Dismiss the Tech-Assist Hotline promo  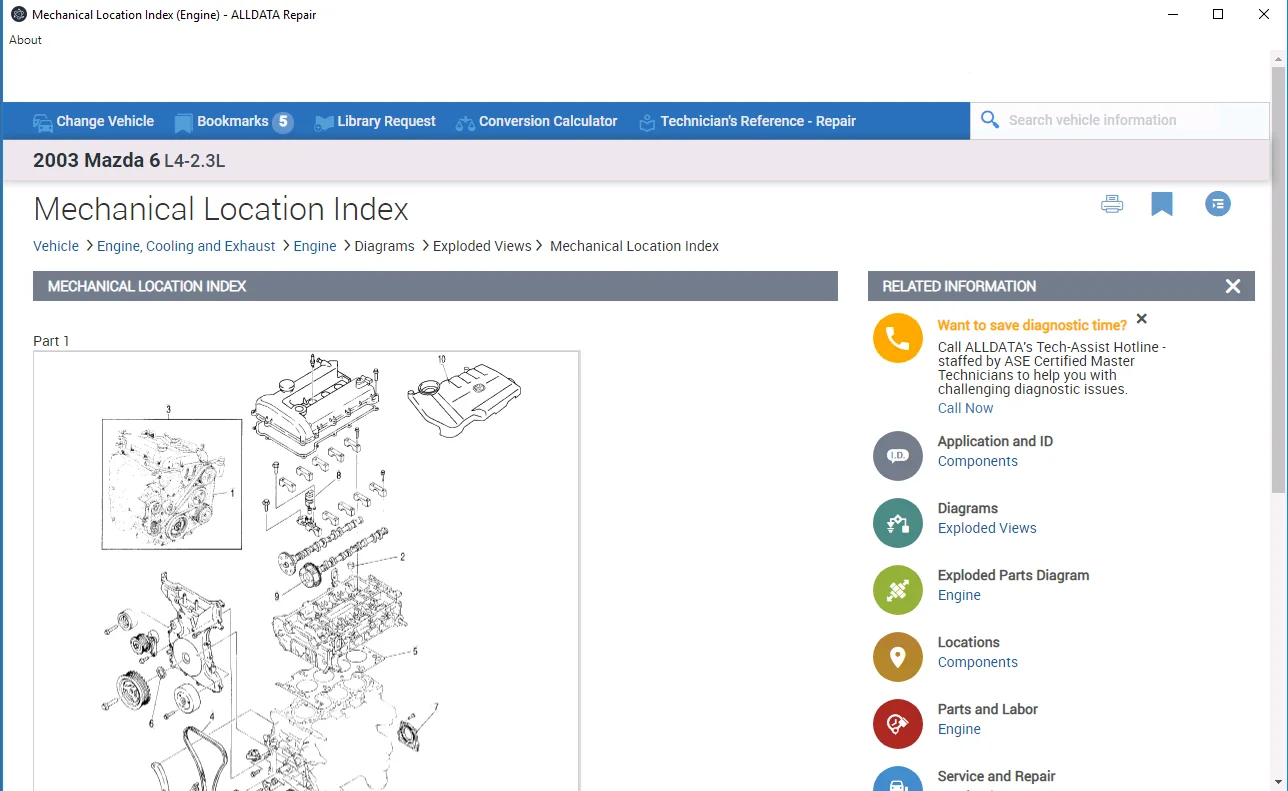tap(1142, 319)
